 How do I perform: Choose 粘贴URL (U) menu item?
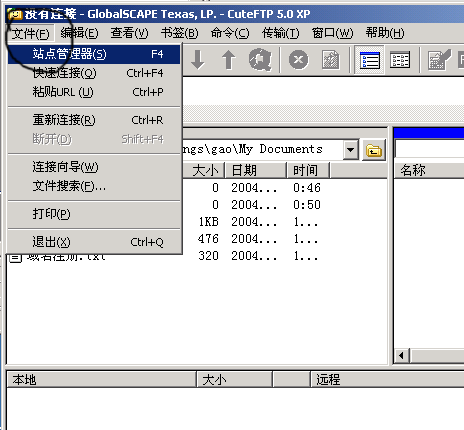tap(94, 92)
